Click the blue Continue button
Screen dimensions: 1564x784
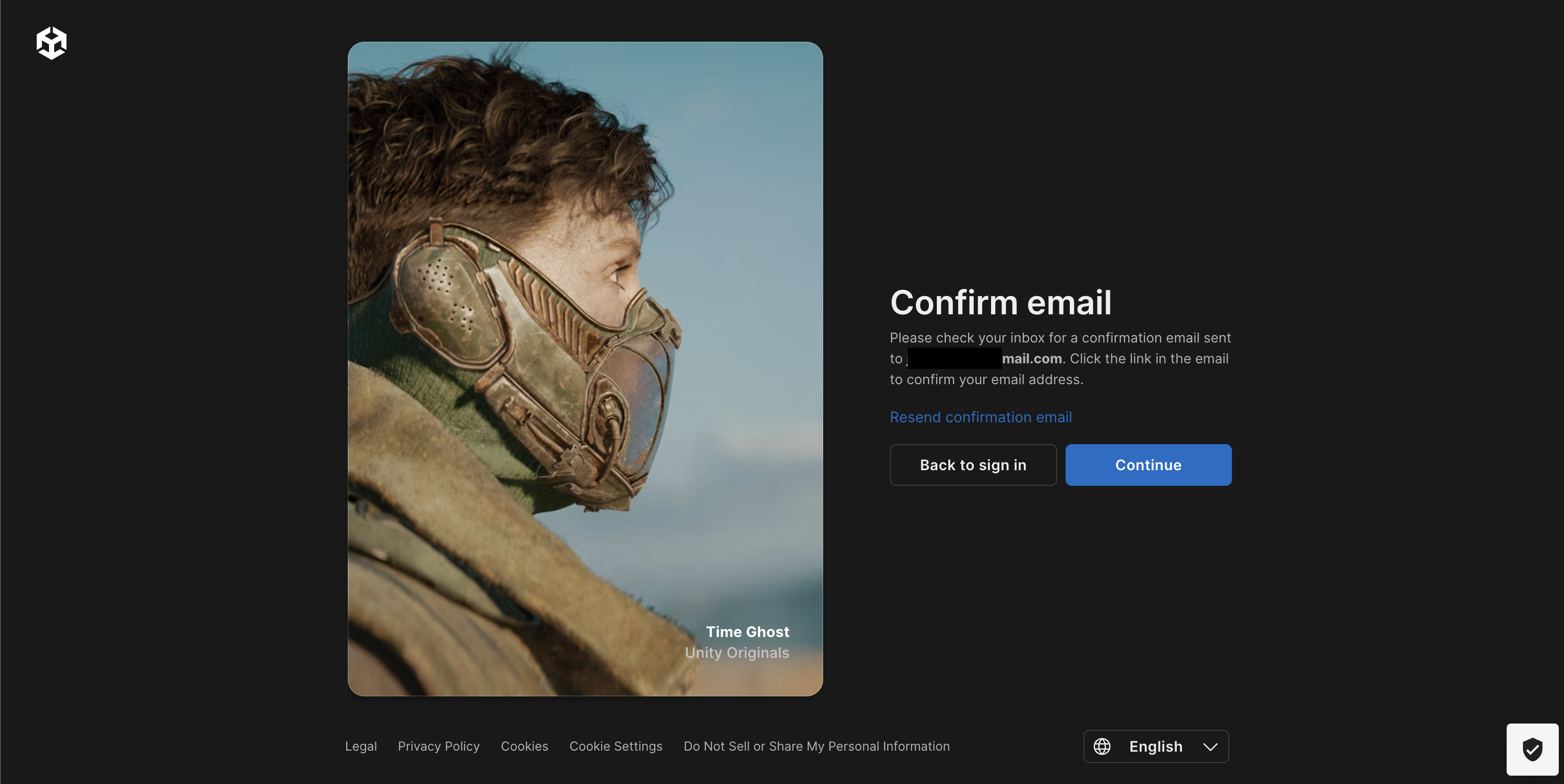[x=1148, y=464]
